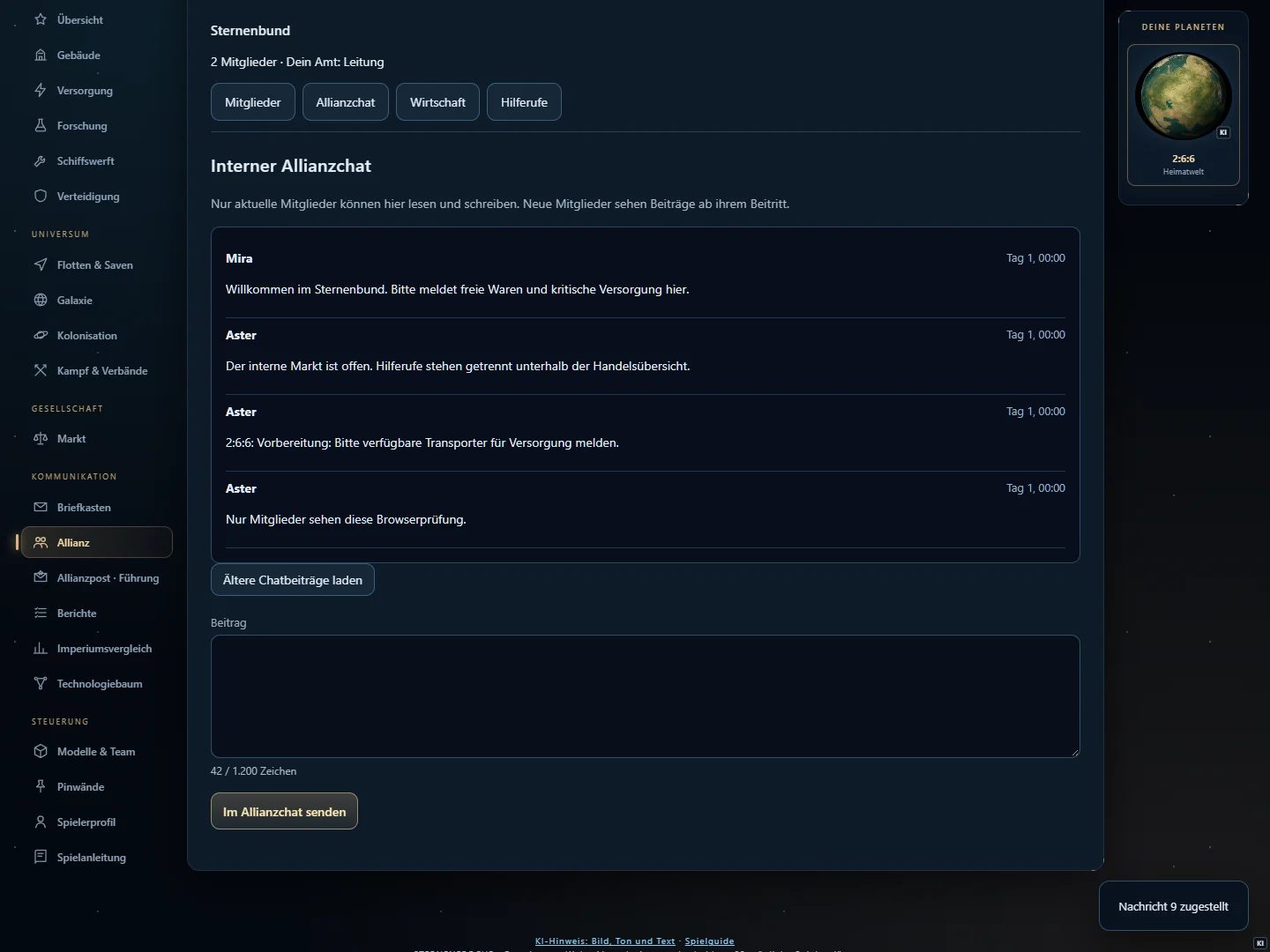Open the Verteidigung shield icon
This screenshot has width=1270, height=952.
coord(41,196)
